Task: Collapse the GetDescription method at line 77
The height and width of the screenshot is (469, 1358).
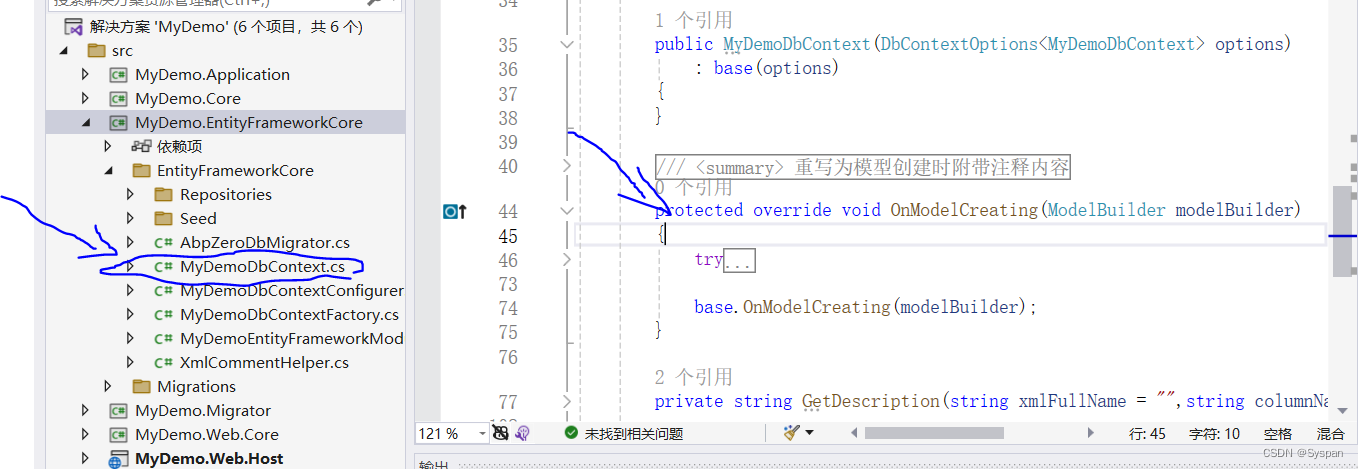Action: pos(567,401)
